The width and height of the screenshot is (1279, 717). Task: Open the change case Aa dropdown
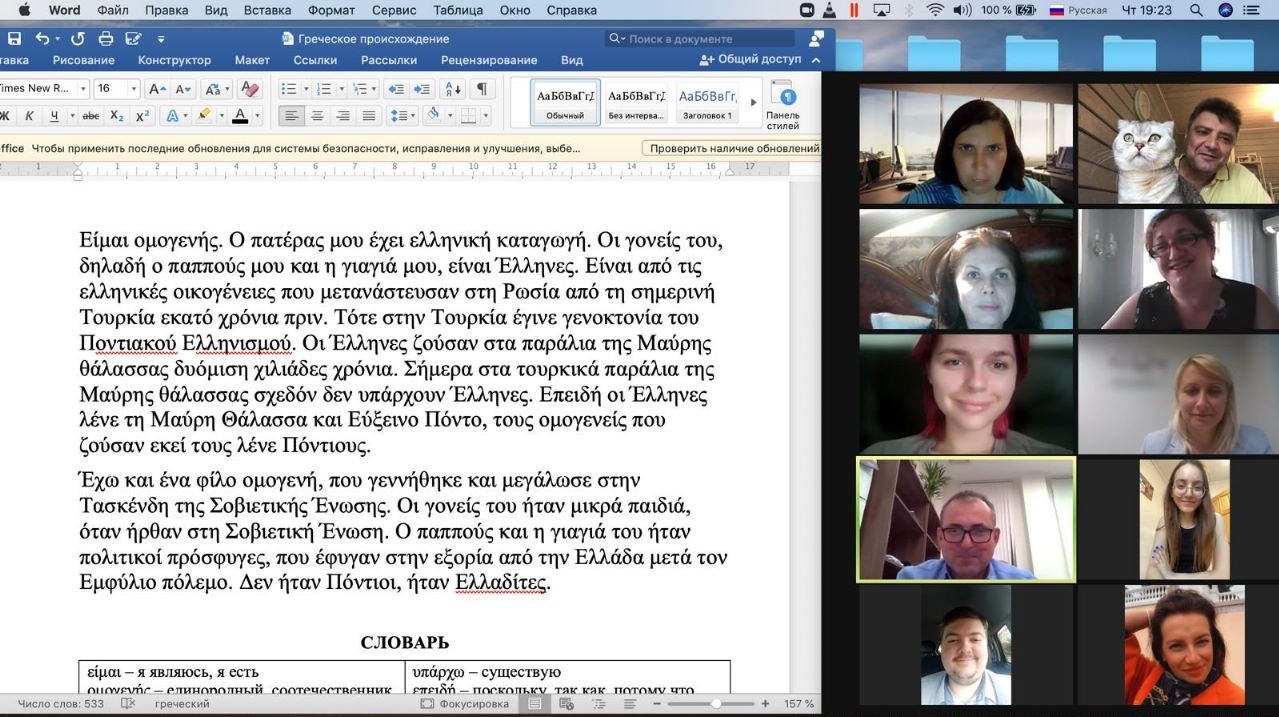point(216,89)
